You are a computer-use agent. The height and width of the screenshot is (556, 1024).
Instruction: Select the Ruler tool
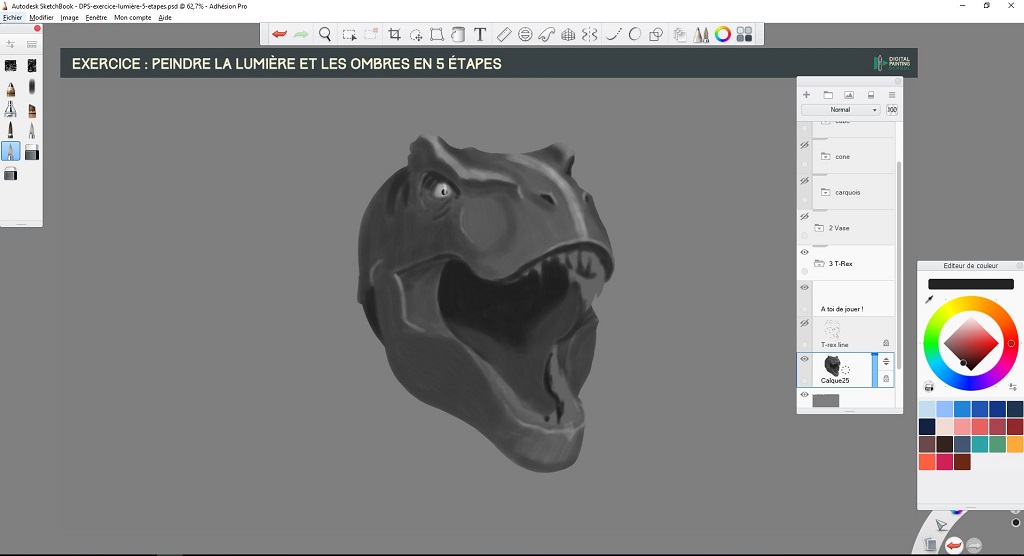tap(503, 35)
